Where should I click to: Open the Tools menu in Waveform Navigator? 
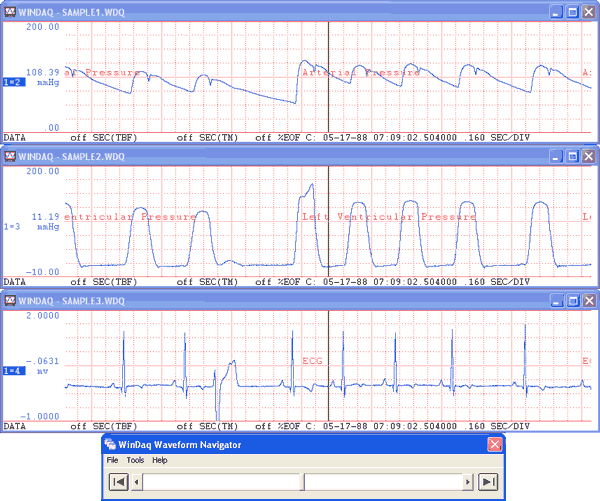point(135,460)
